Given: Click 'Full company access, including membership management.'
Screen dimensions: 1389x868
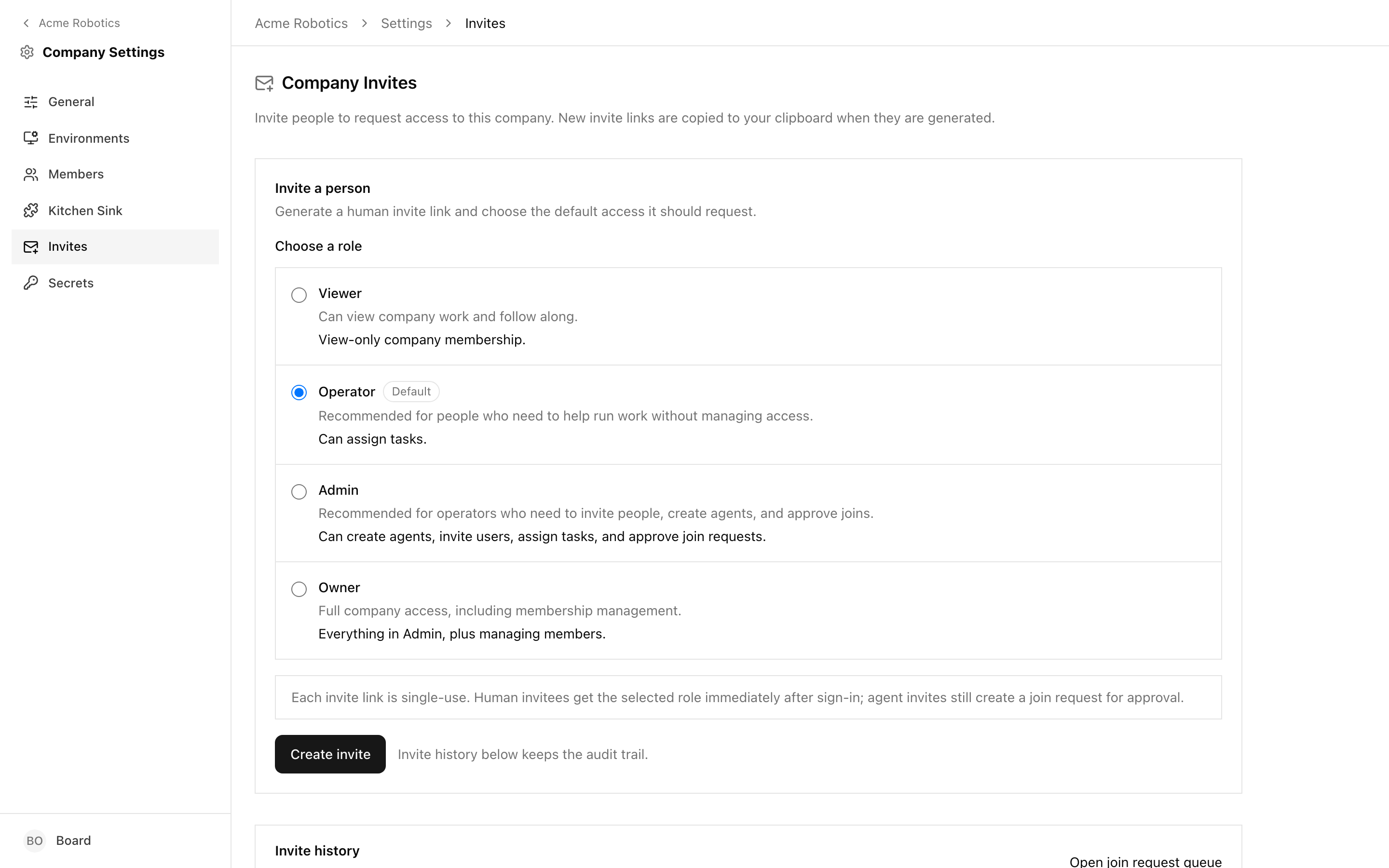Looking at the screenshot, I should 500,611.
